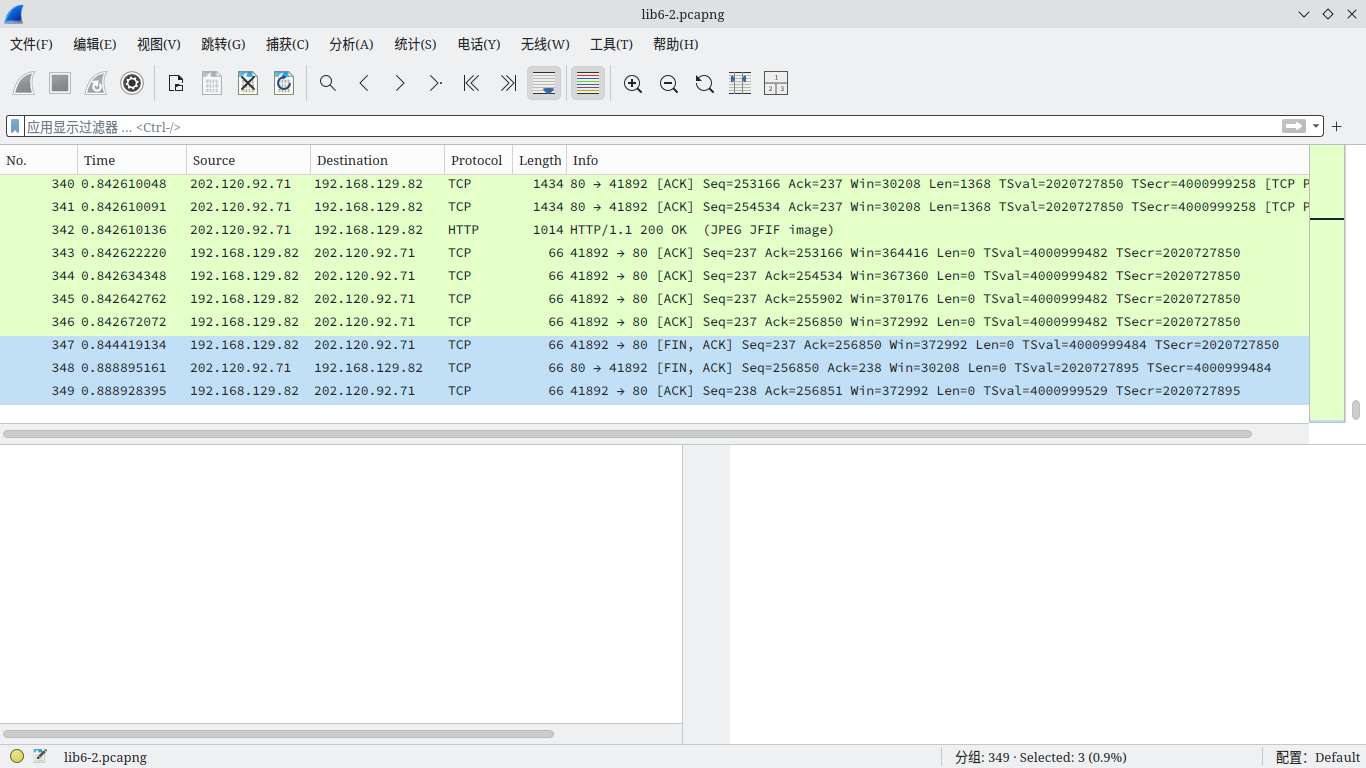This screenshot has height=768, width=1366.
Task: Open the filter bookmark menu
Action: (x=16, y=127)
